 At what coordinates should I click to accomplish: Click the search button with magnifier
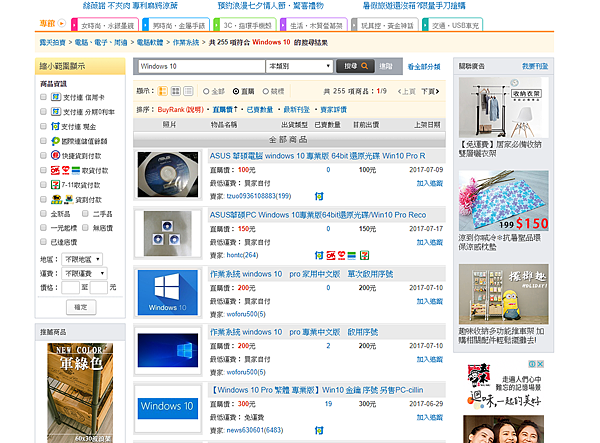click(x=355, y=66)
